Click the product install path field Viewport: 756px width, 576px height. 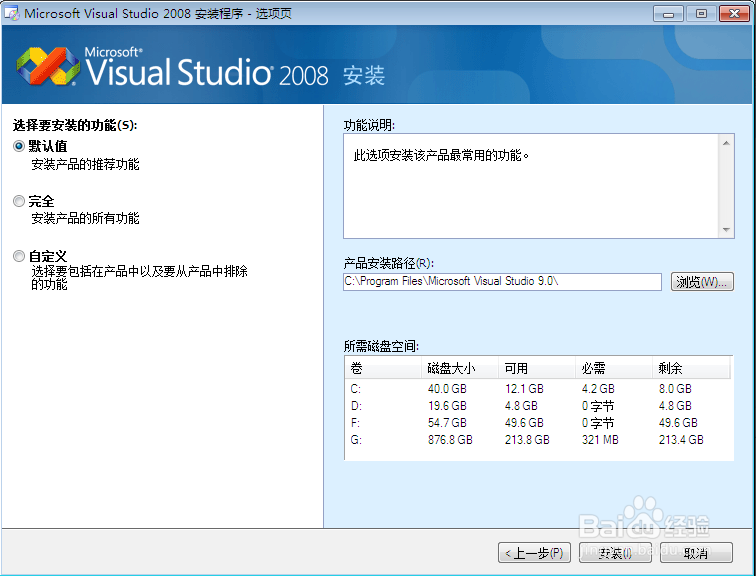coord(502,281)
